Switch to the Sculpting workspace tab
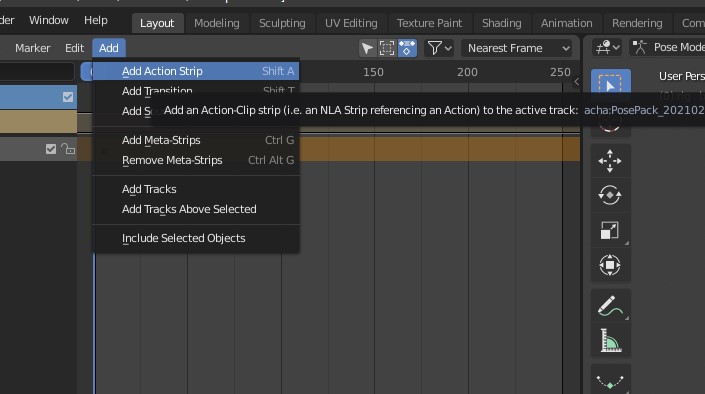Image resolution: width=705 pixels, height=394 pixels. [282, 23]
